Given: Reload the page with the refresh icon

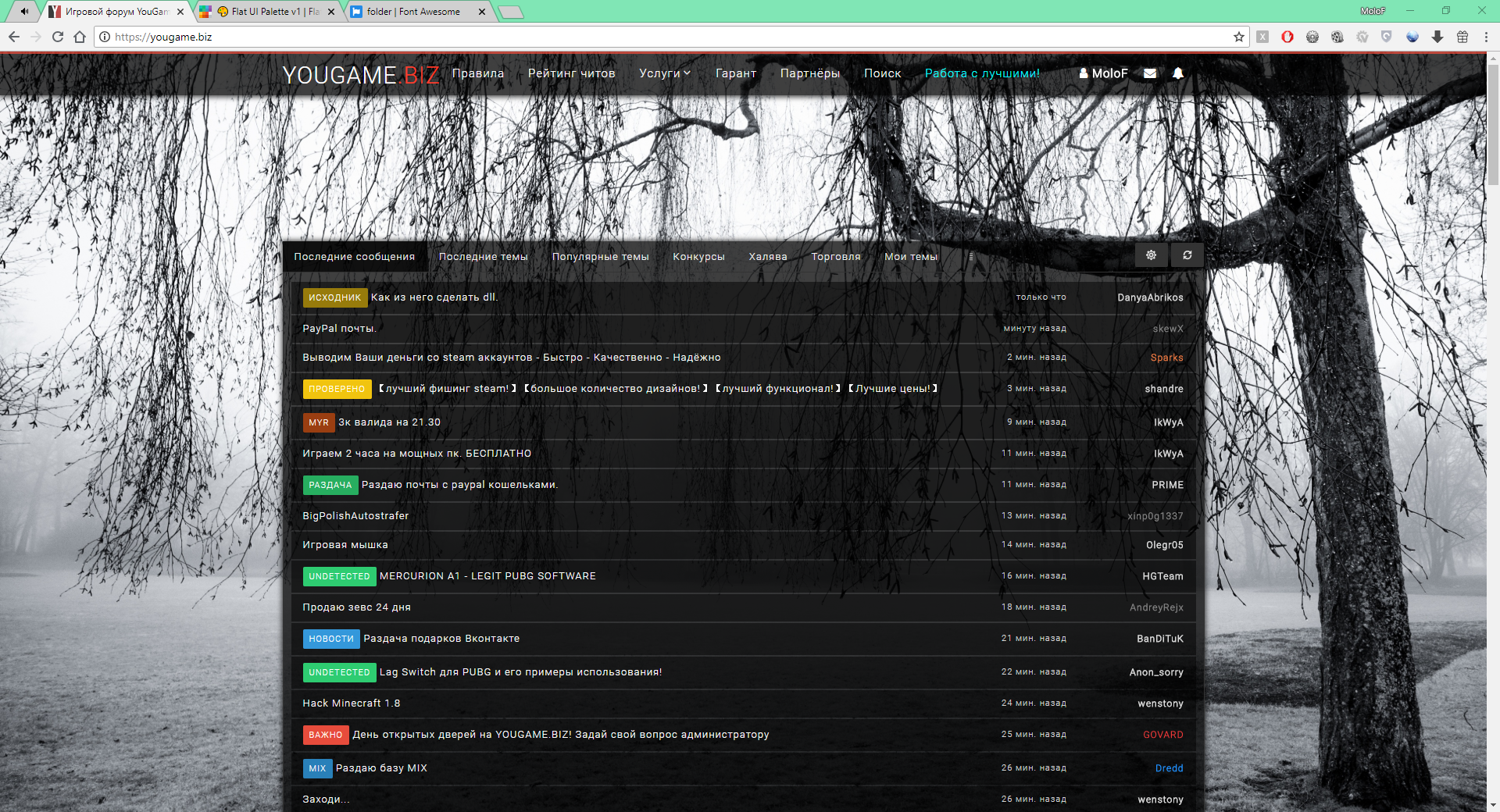Looking at the screenshot, I should point(58,37).
